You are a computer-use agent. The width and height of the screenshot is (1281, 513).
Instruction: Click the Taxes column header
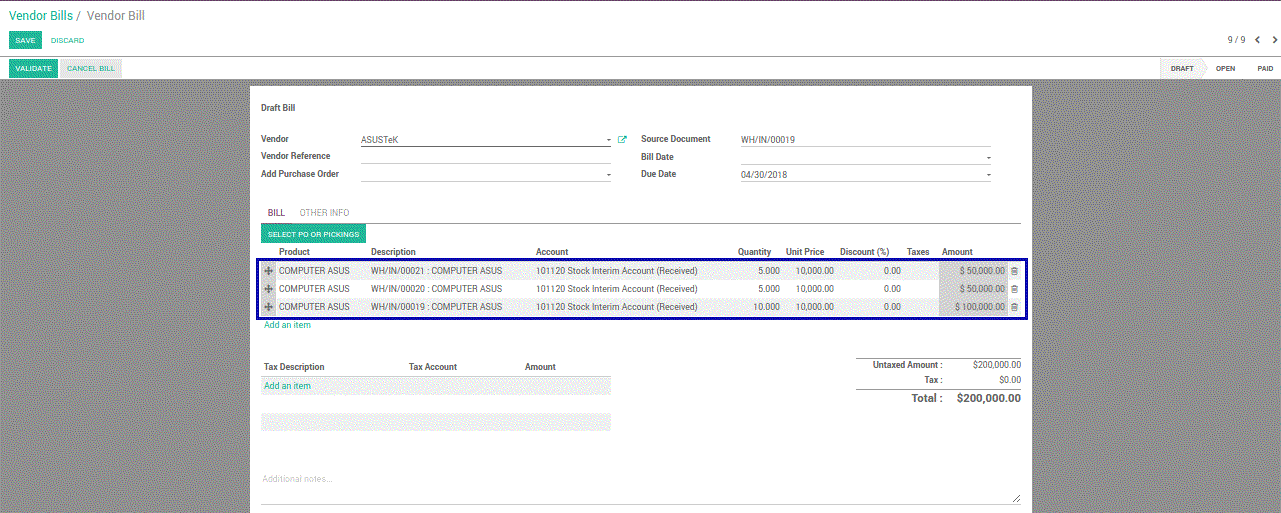[x=918, y=252]
